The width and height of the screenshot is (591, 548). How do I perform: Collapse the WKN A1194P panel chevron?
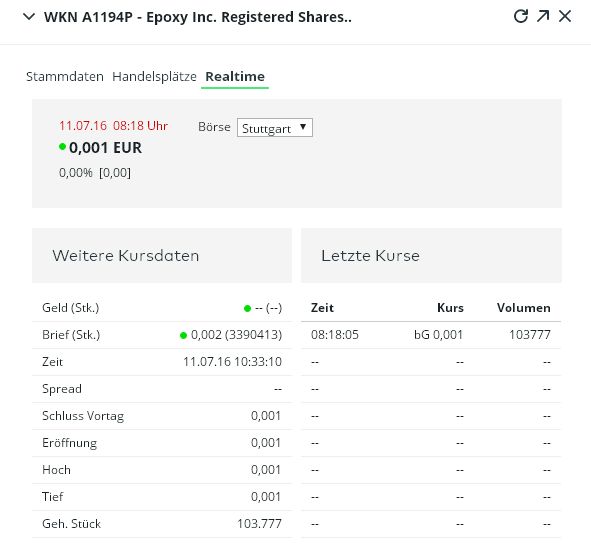[29, 17]
